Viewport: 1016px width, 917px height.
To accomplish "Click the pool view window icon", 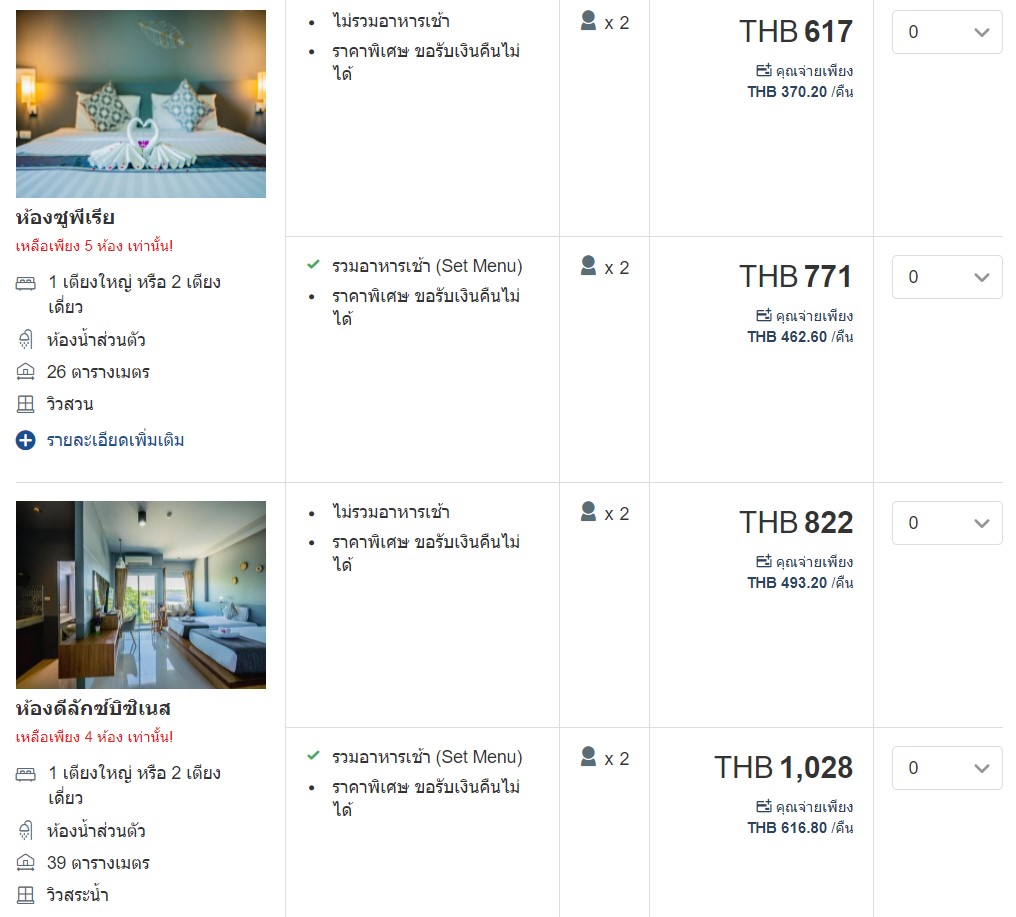I will [26, 895].
